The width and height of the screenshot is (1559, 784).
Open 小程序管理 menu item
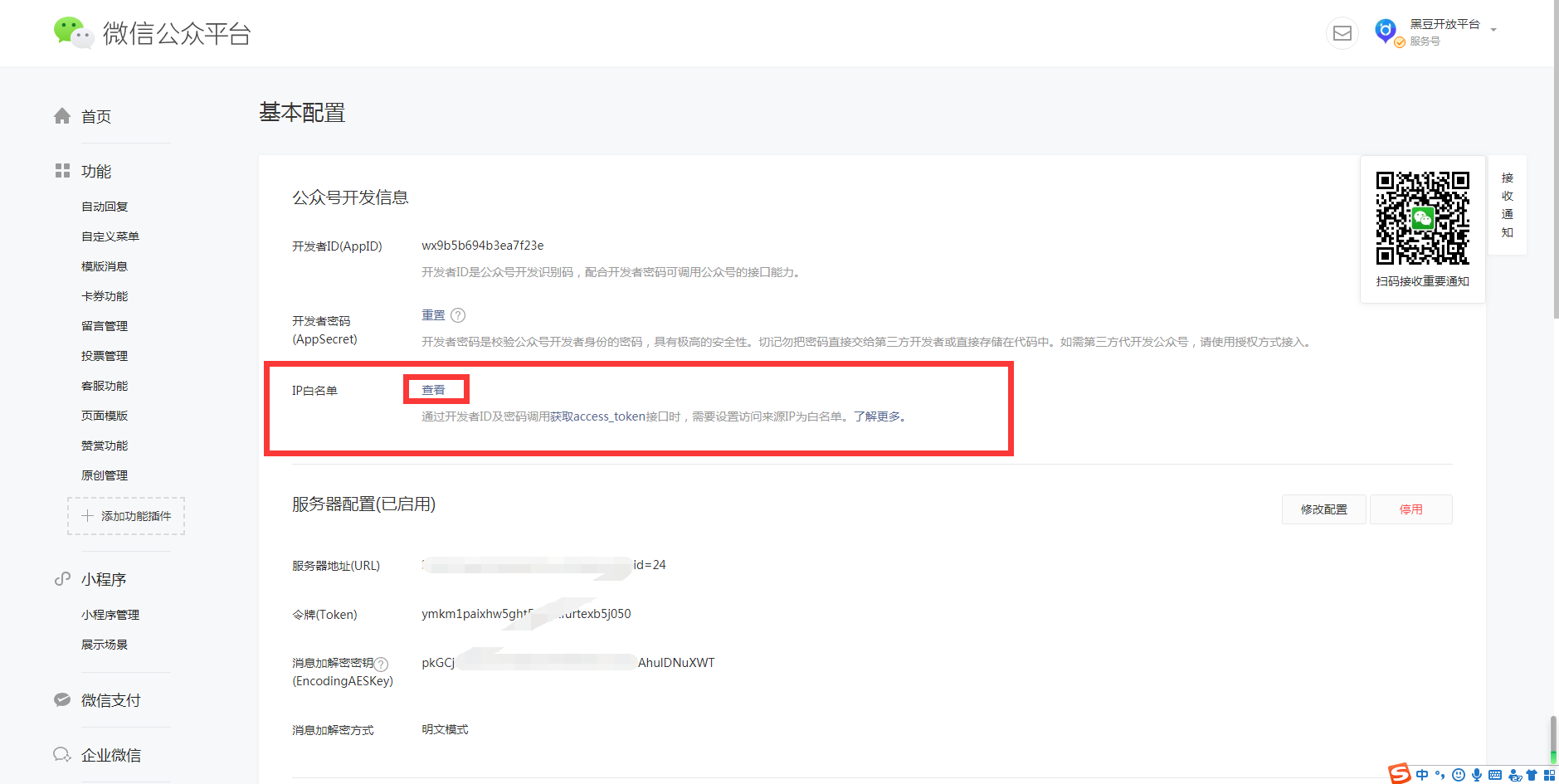(x=110, y=615)
